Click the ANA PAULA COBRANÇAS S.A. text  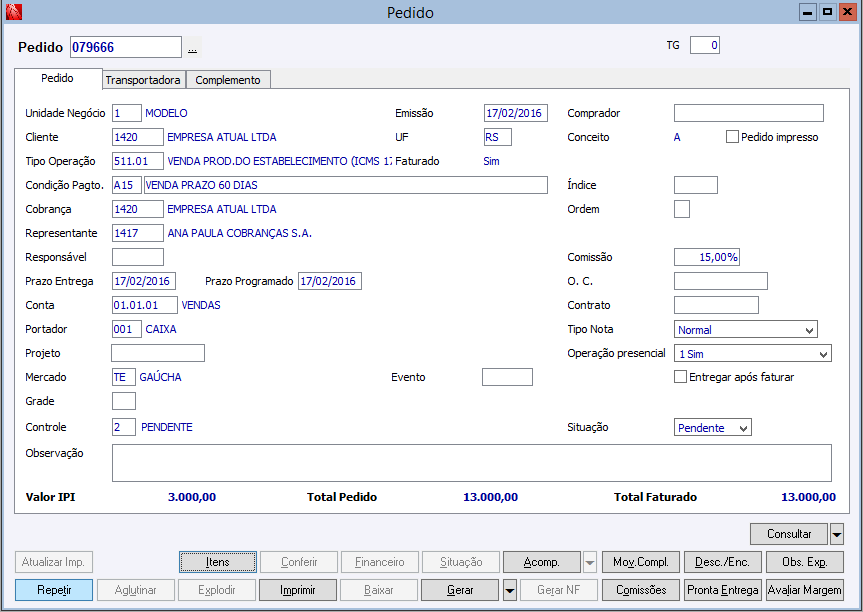239,233
